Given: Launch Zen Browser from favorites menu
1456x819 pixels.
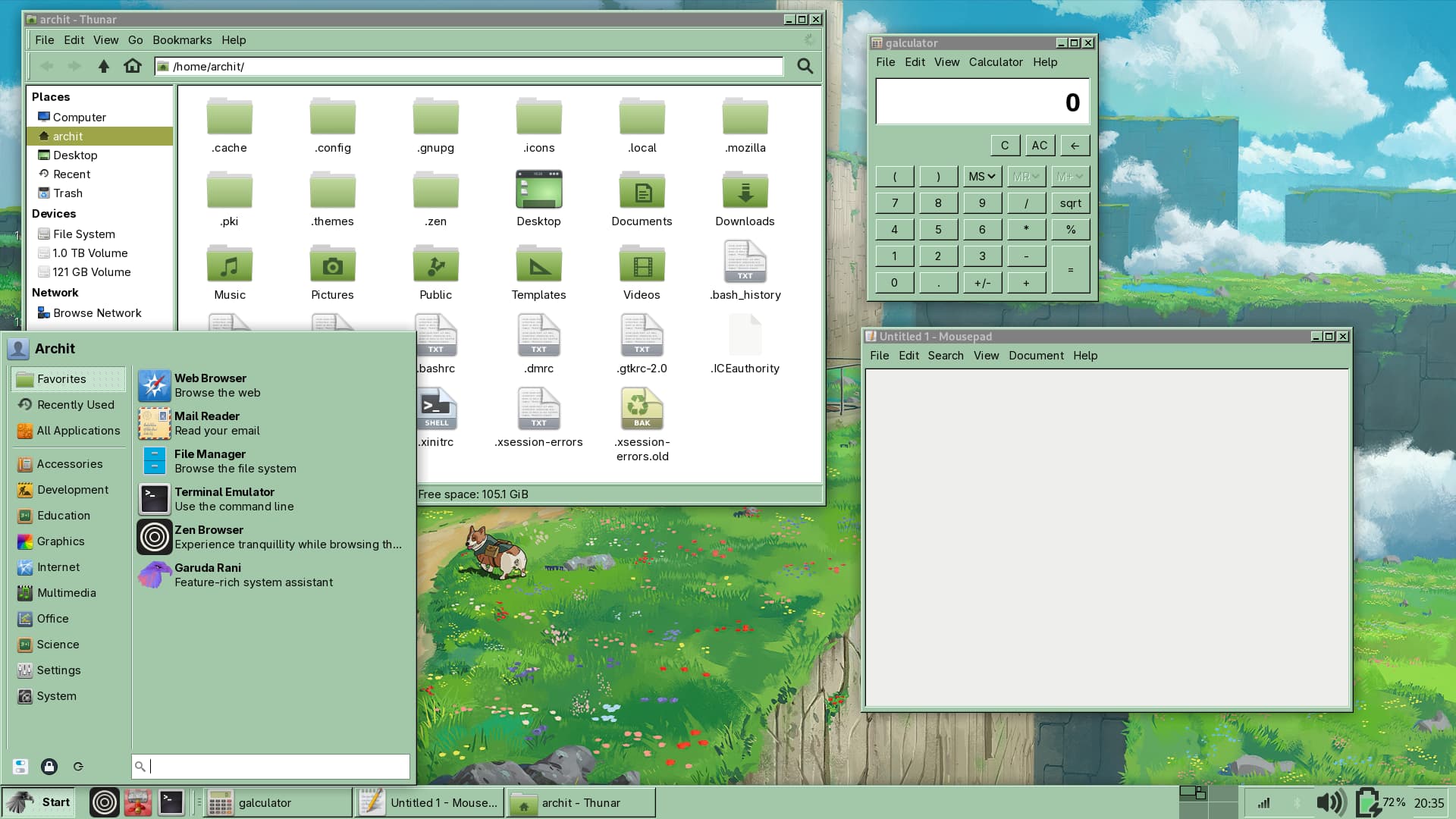Looking at the screenshot, I should [209, 537].
